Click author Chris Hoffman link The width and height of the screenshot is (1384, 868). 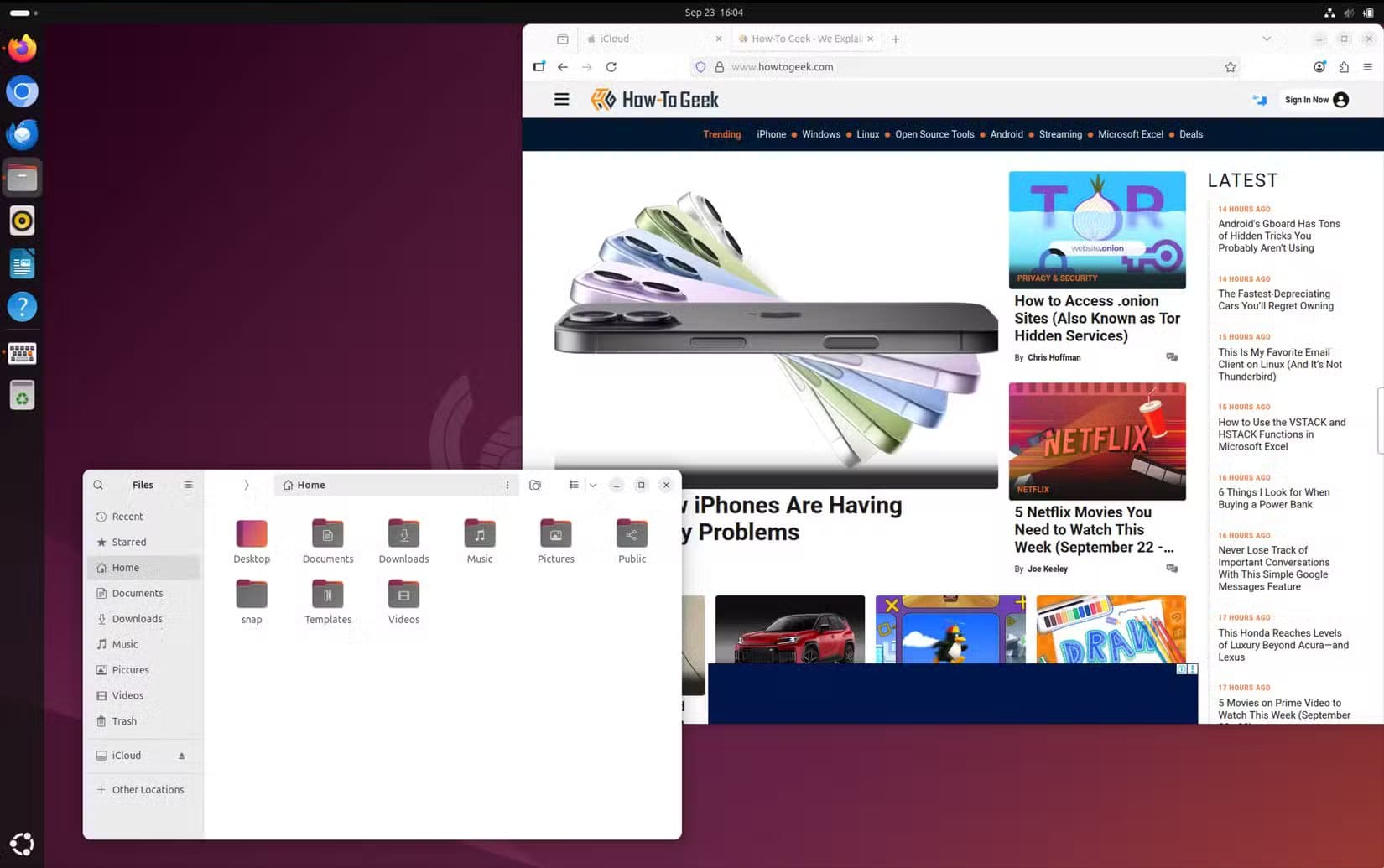point(1054,357)
